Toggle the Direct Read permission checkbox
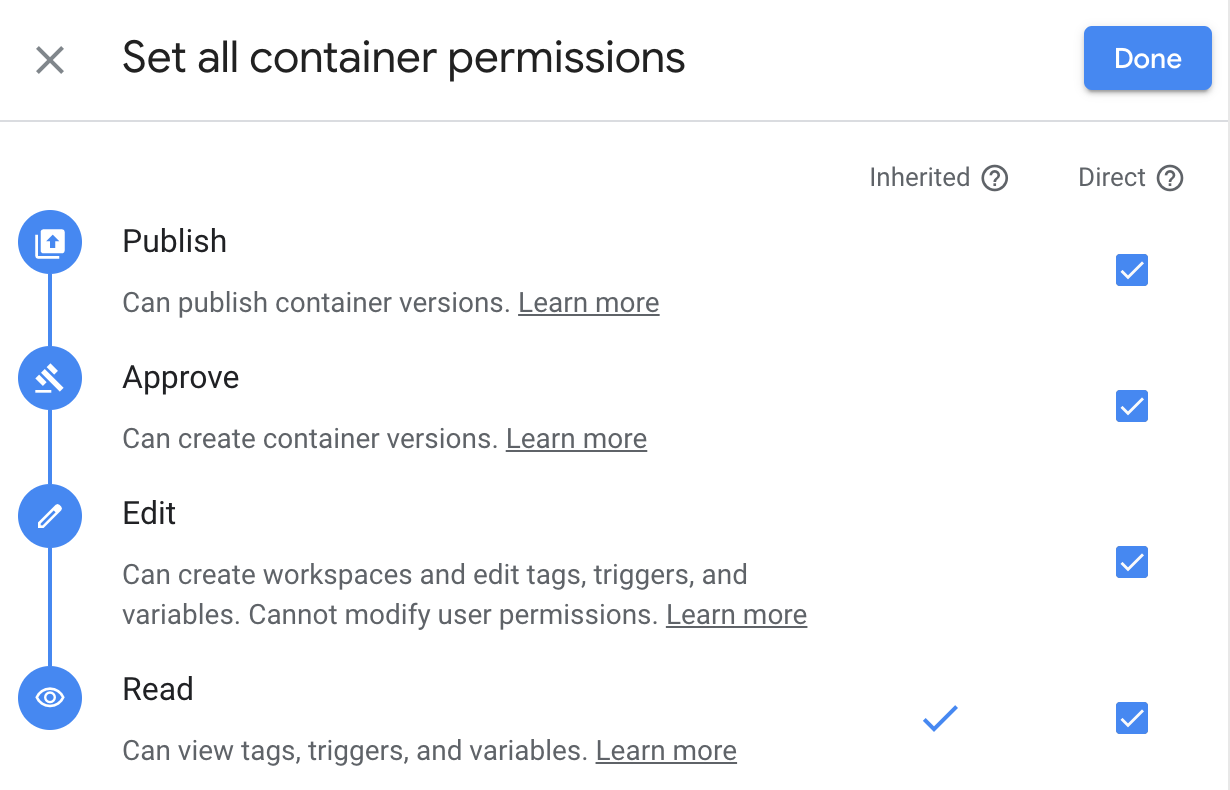 tap(1131, 718)
